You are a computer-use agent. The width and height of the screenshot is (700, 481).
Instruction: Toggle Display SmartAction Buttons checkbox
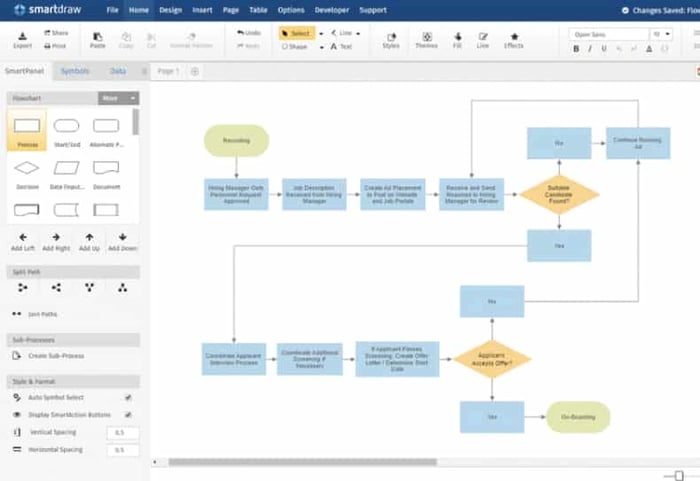click(x=128, y=414)
